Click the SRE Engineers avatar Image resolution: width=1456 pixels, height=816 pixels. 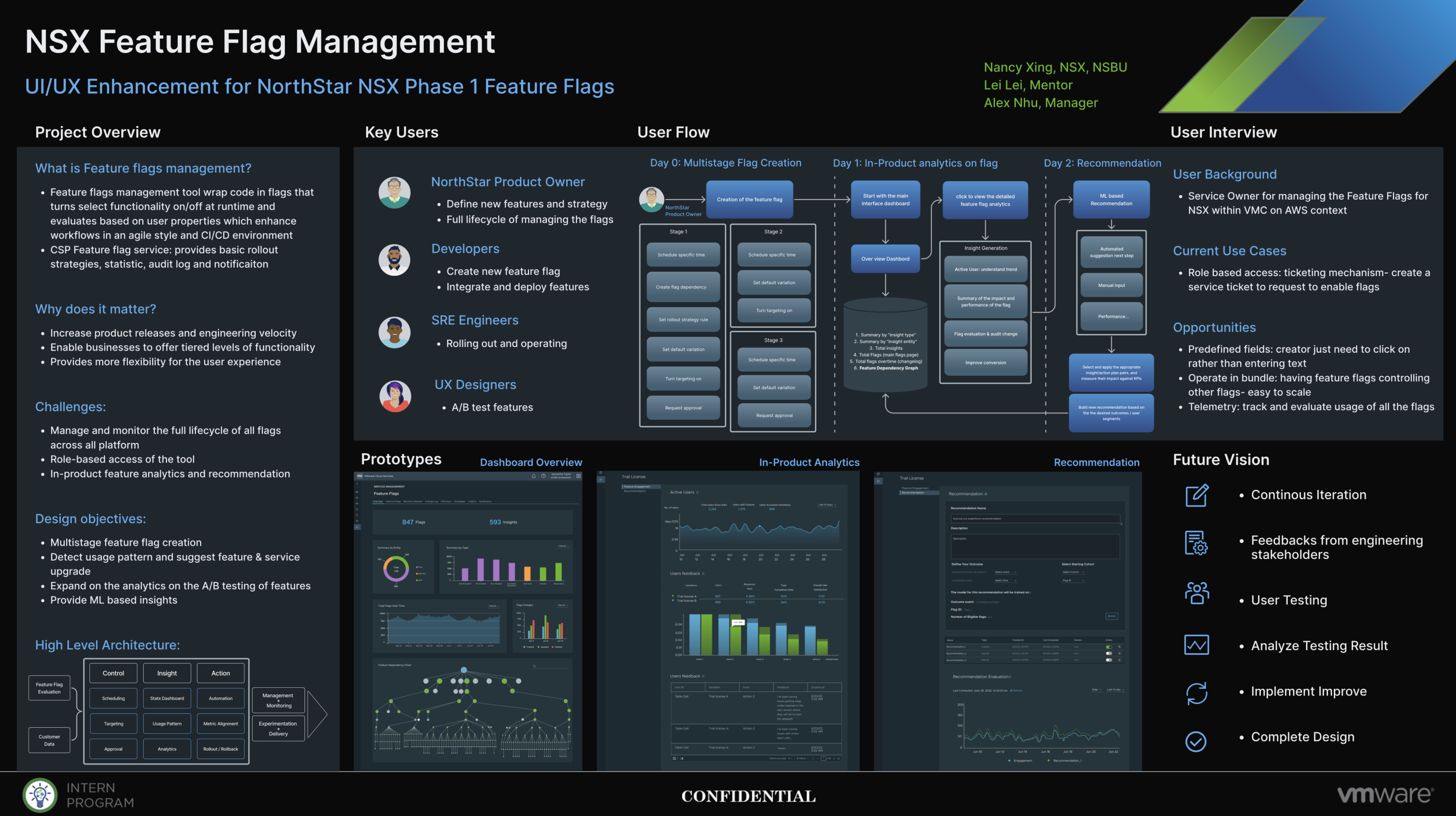click(x=394, y=332)
